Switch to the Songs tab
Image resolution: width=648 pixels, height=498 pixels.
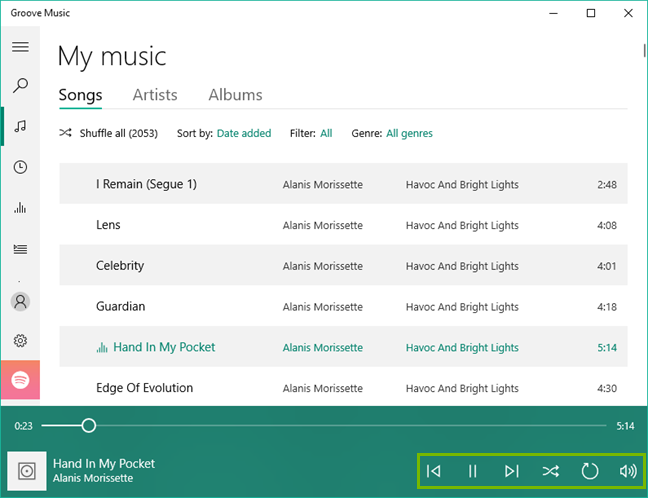81,95
